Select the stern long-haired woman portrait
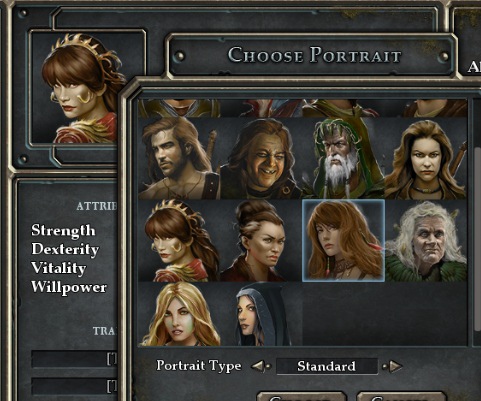481x401 pixels. [x=426, y=159]
